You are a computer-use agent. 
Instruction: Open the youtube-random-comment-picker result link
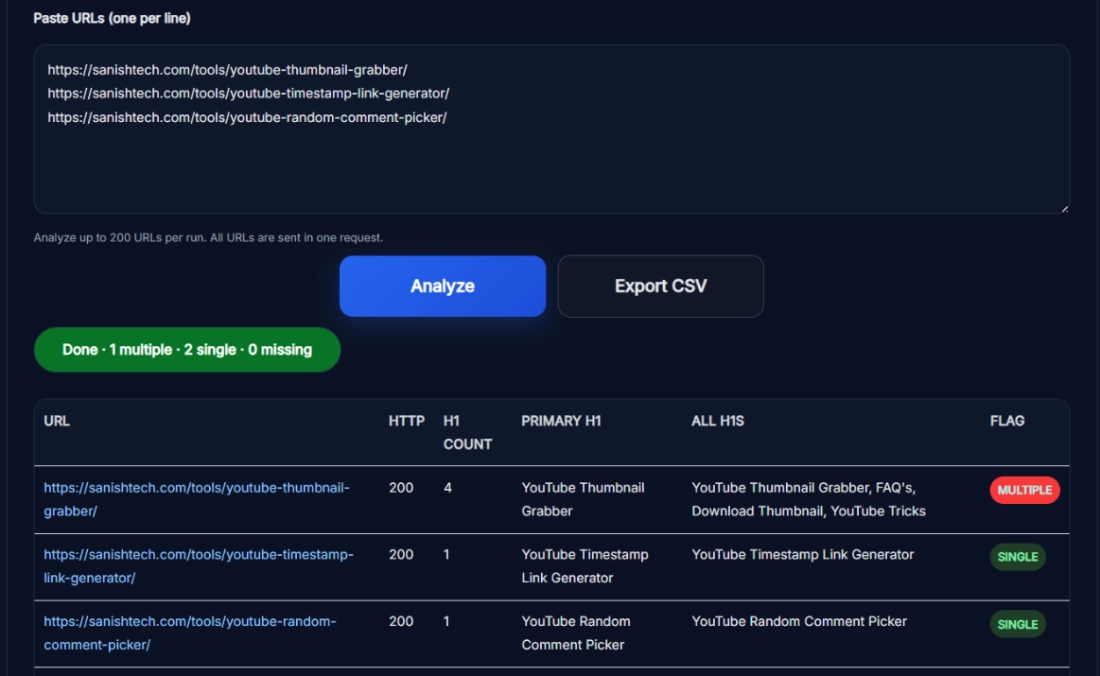click(x=190, y=633)
